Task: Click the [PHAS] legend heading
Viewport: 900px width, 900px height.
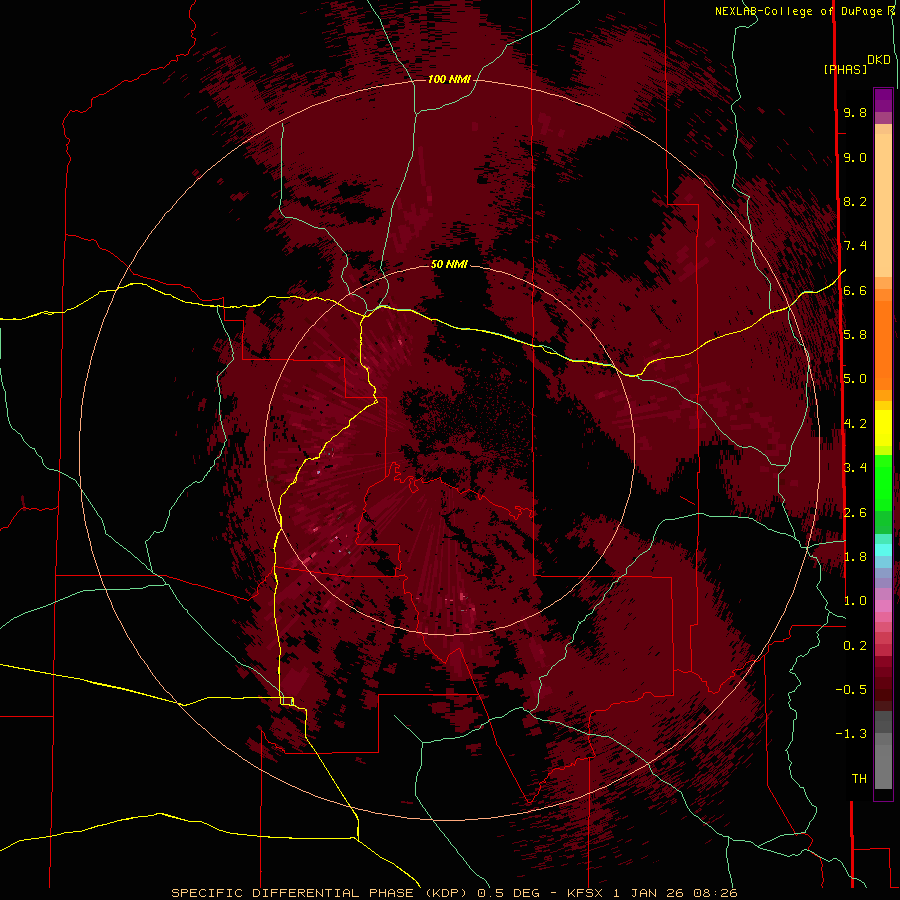Action: tap(845, 69)
